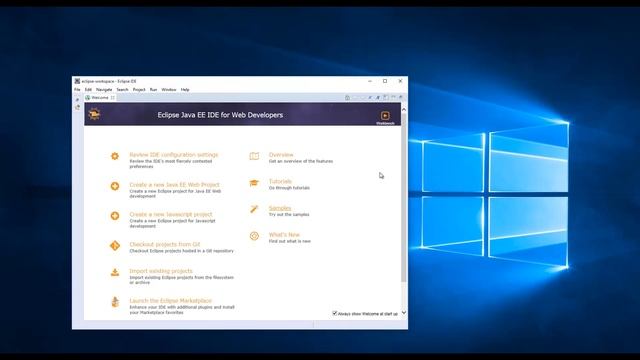Image resolution: width=640 pixels, height=360 pixels.
Task: Open the Edit menu
Action: [88, 89]
